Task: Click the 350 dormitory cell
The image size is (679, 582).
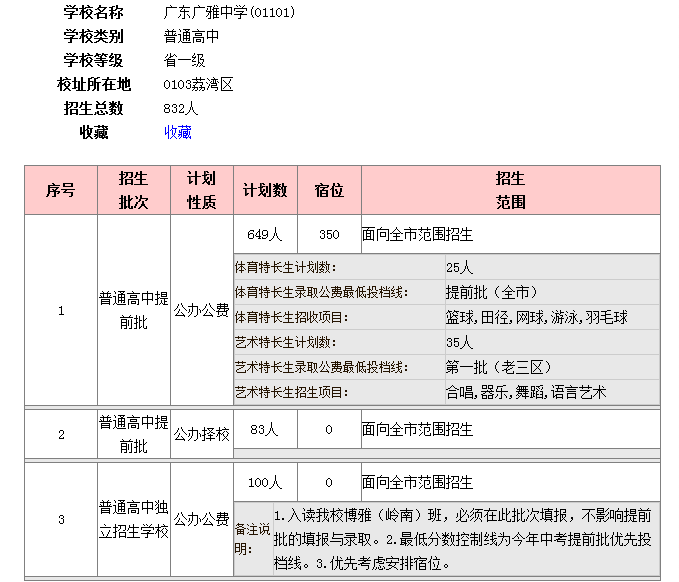Action: click(x=329, y=234)
